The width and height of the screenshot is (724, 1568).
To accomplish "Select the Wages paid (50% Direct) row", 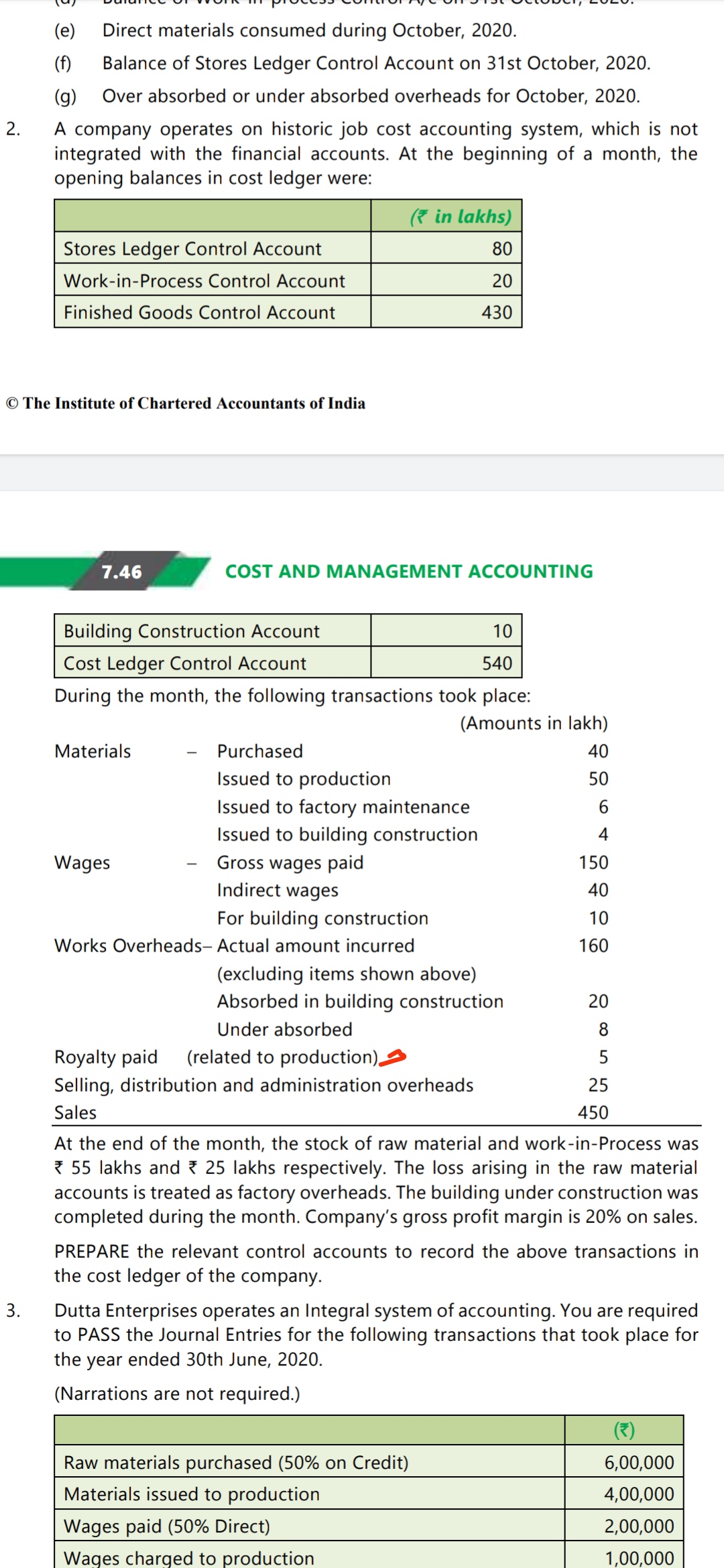I will pos(167,1526).
